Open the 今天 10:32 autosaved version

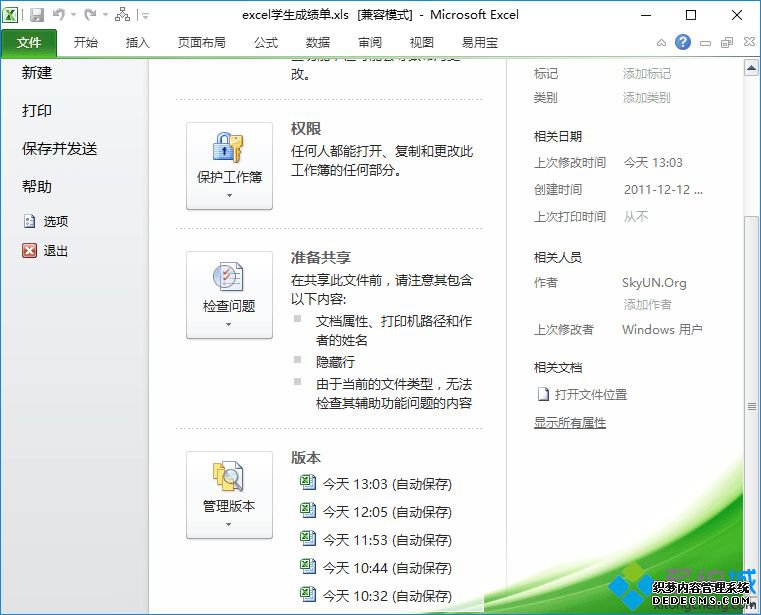pyautogui.click(x=387, y=596)
